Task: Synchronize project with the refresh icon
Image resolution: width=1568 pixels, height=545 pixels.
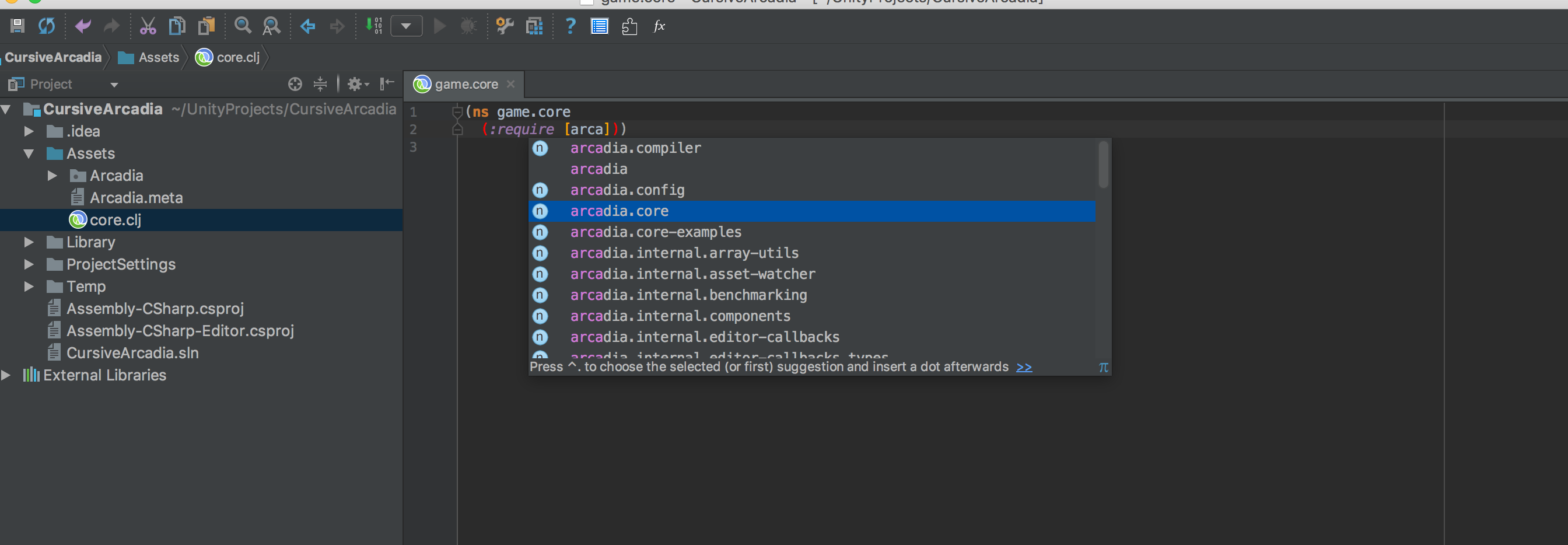Action: 47,26
